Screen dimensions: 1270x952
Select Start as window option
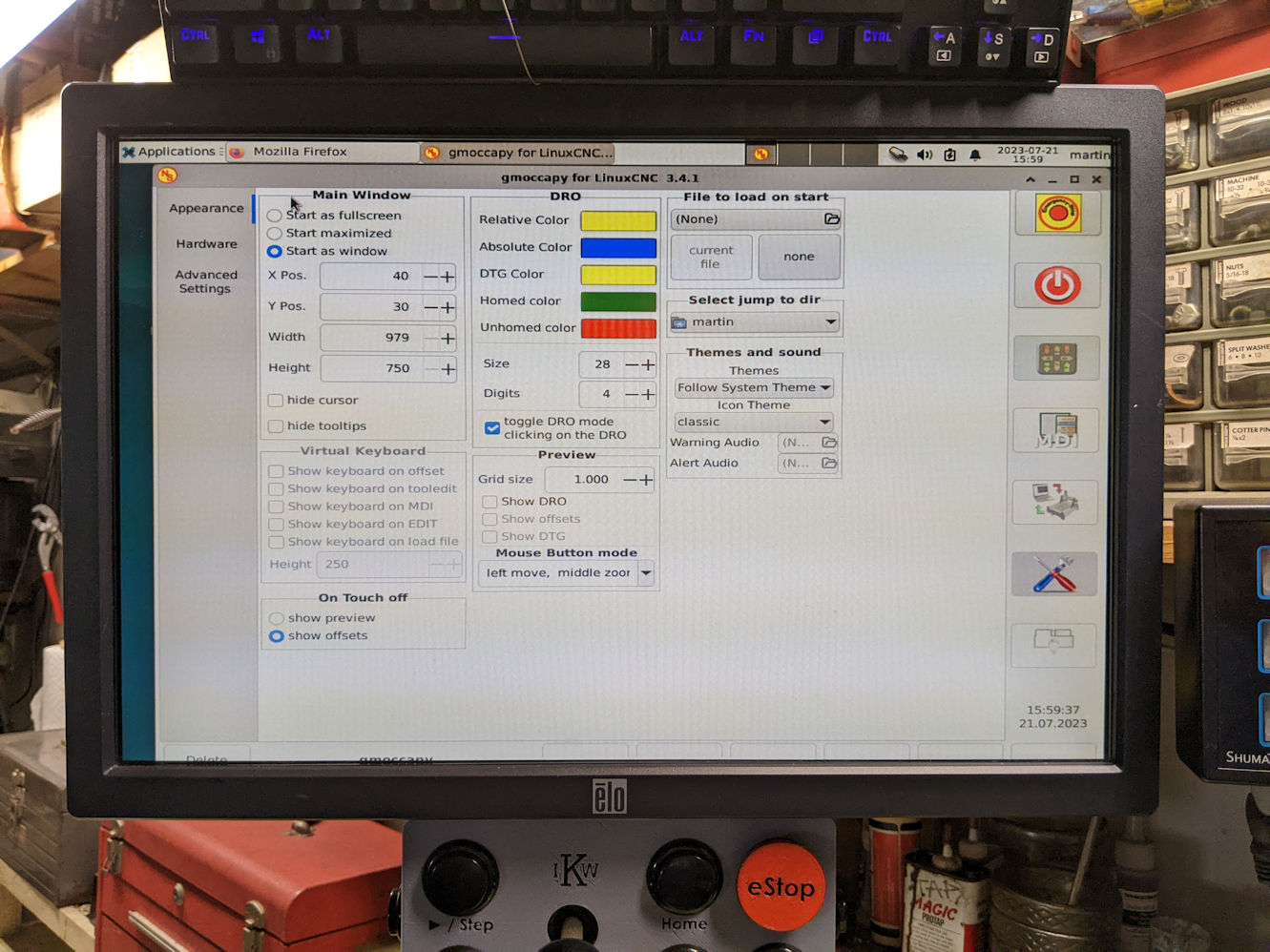275,252
